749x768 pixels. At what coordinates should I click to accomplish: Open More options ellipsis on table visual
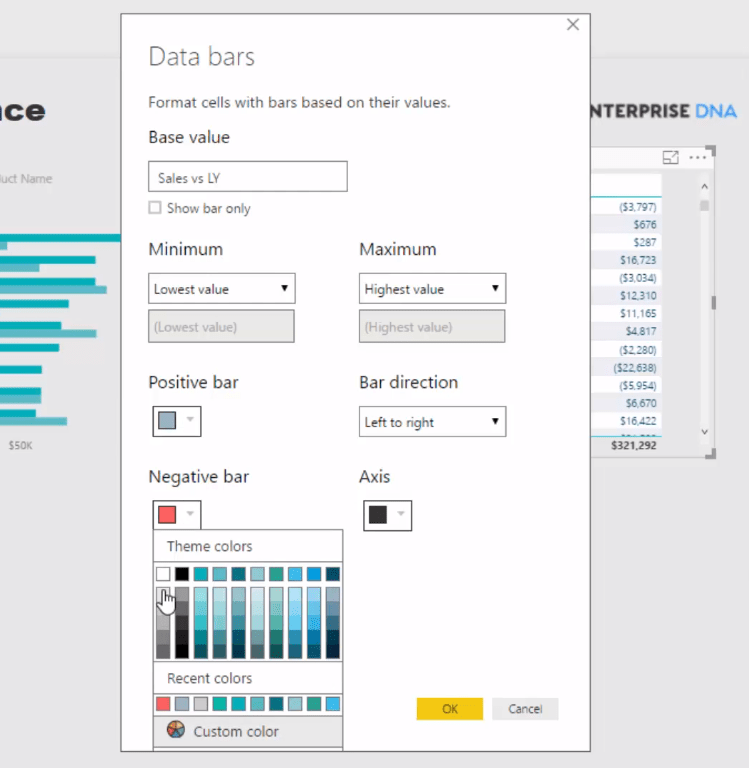pyautogui.click(x=697, y=157)
